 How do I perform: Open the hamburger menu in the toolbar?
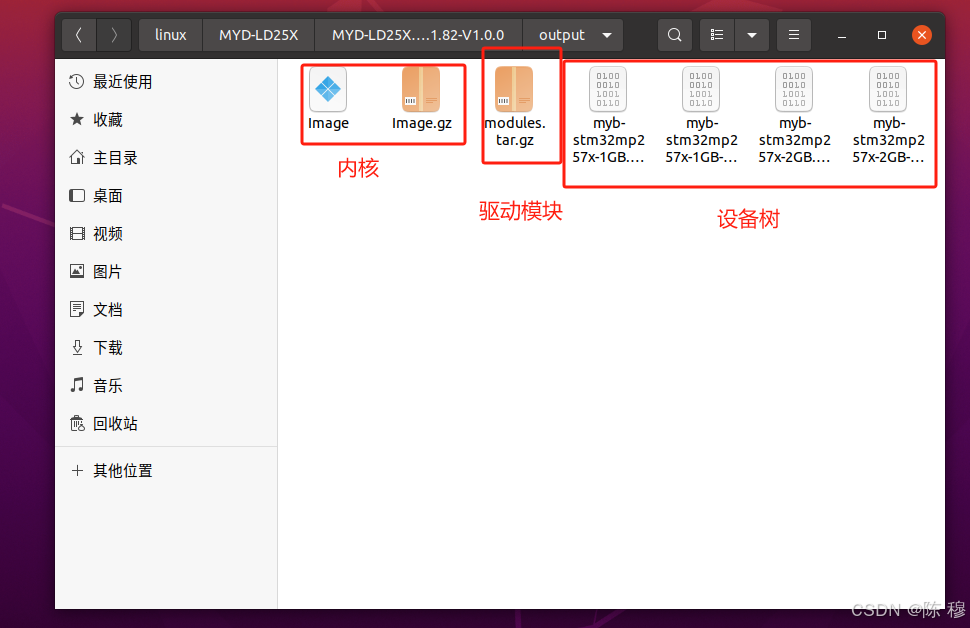click(x=793, y=34)
